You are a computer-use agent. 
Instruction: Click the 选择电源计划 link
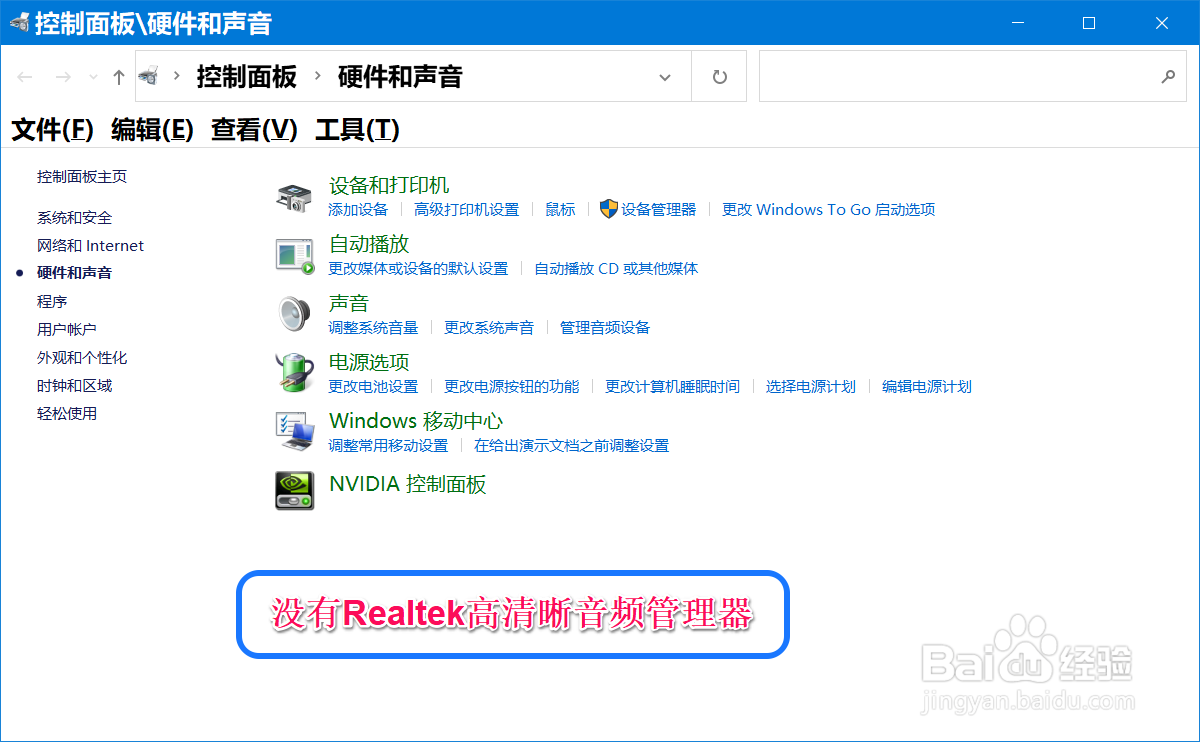(x=811, y=387)
